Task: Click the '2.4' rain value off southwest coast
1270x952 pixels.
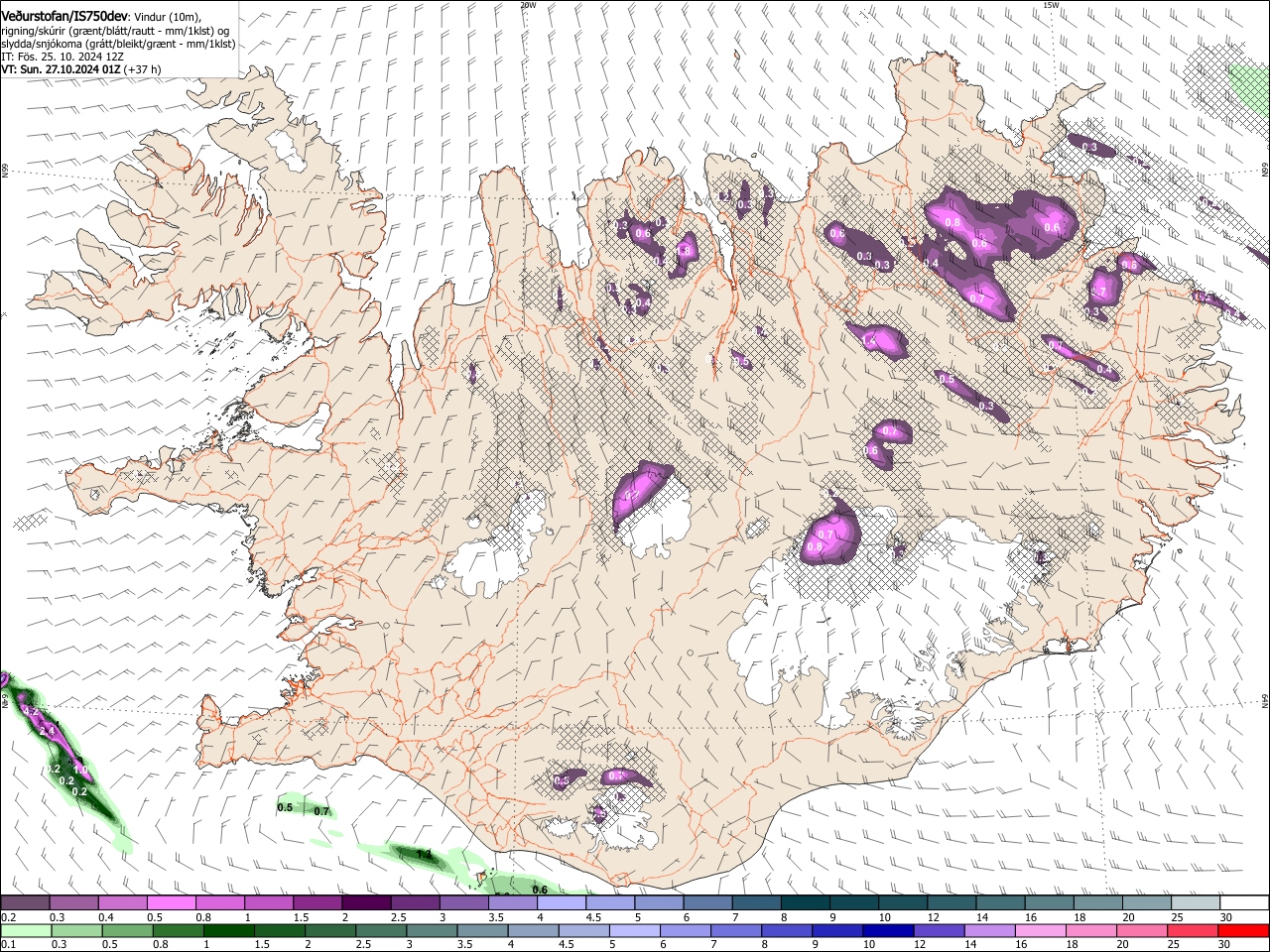Action: click(47, 731)
